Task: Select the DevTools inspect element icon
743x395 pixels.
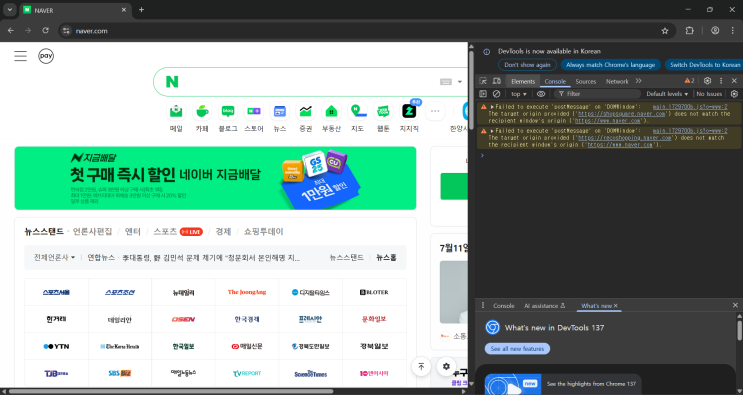Action: (483, 81)
